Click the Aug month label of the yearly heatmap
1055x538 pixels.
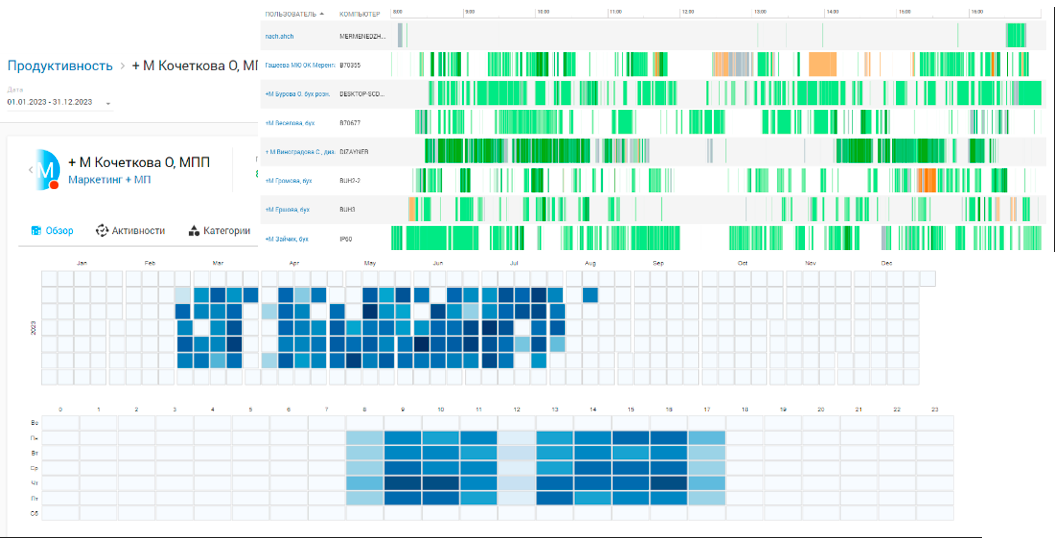tap(591, 263)
